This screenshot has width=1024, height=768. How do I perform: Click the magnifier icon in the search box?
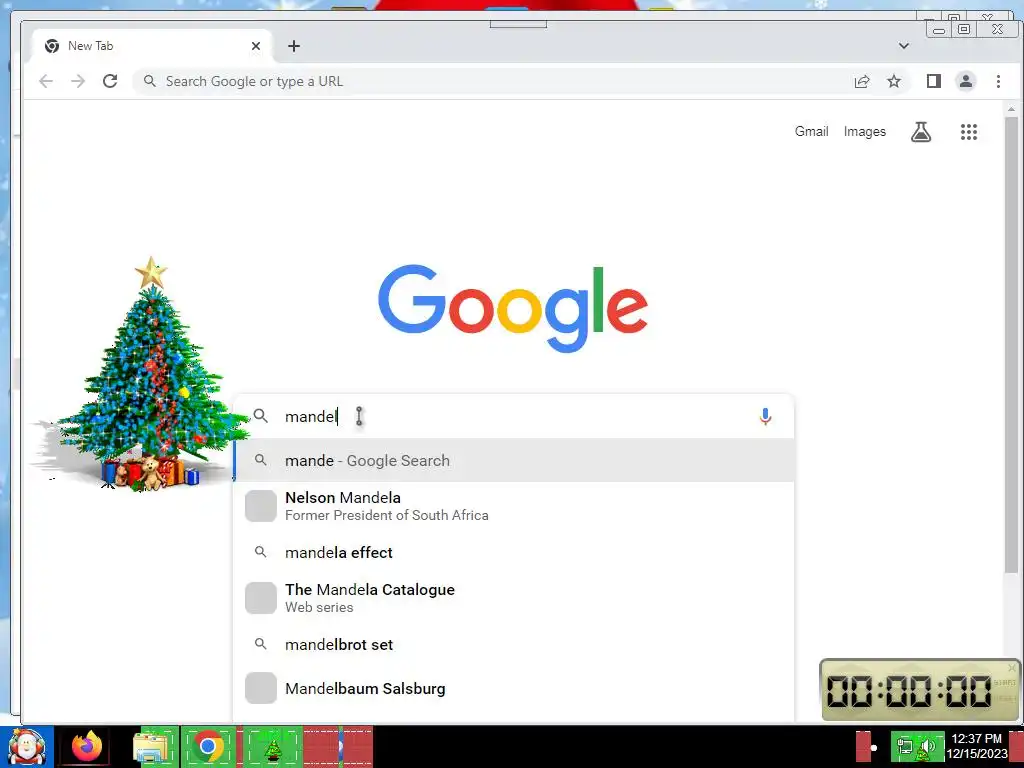pos(261,416)
